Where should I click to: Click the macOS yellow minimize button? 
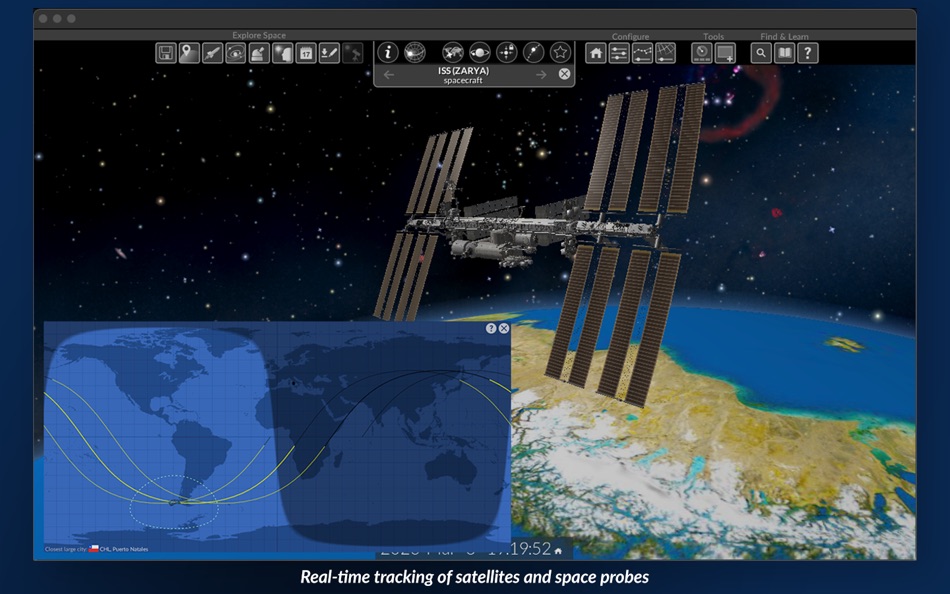coord(57,19)
